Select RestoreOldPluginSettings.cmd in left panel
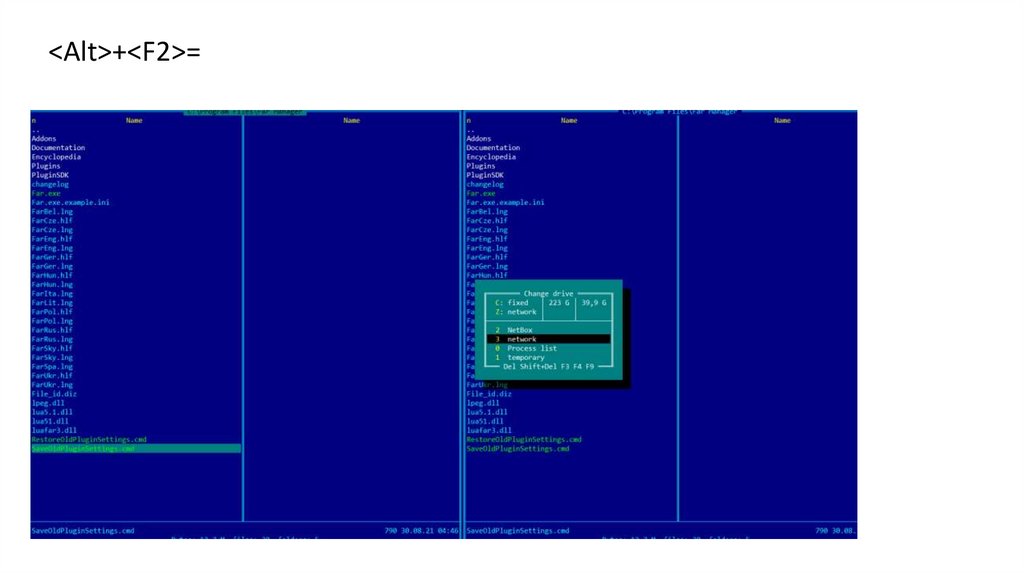Image resolution: width=1024 pixels, height=574 pixels. (89, 440)
